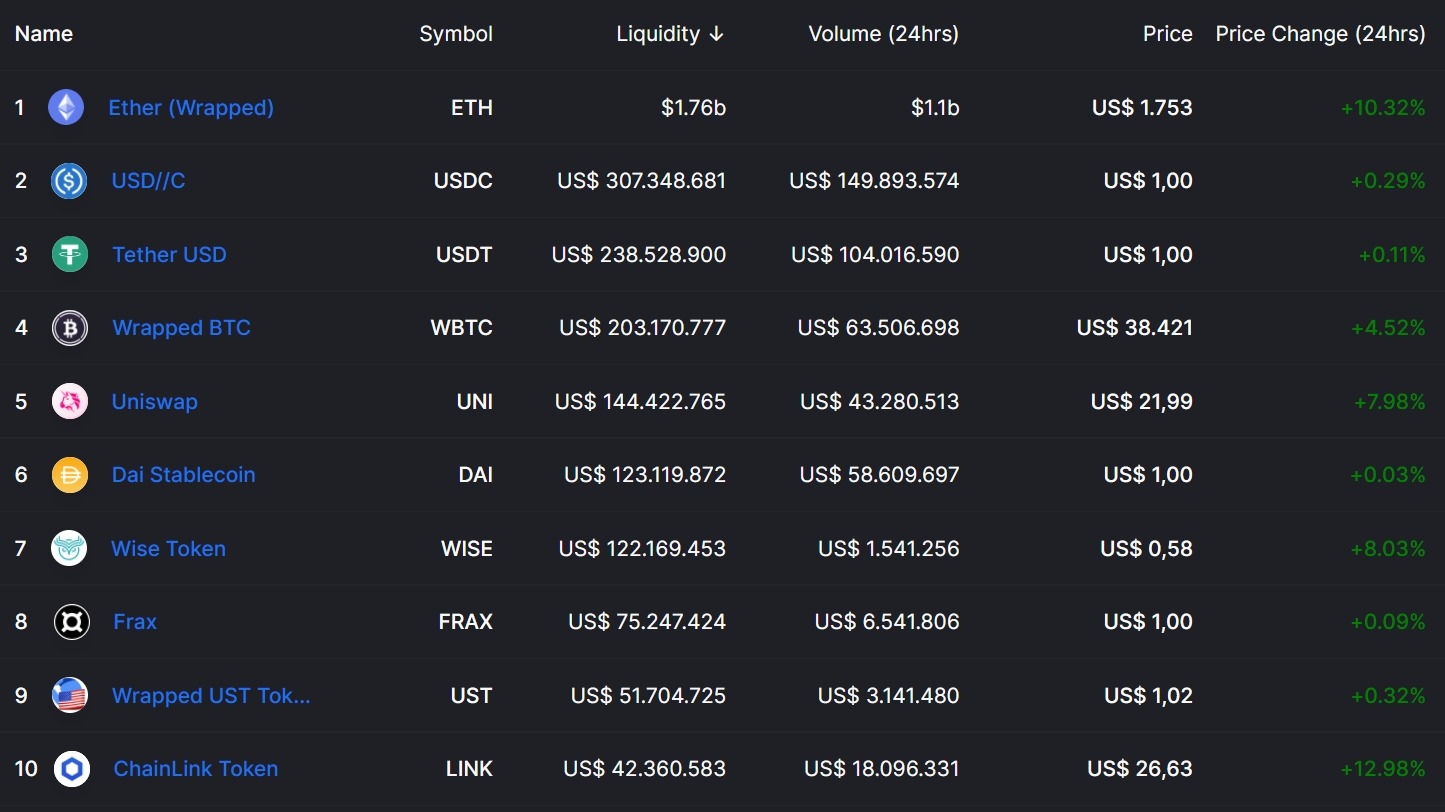
Task: Click the Wrapped UST flag icon
Action: [70, 695]
